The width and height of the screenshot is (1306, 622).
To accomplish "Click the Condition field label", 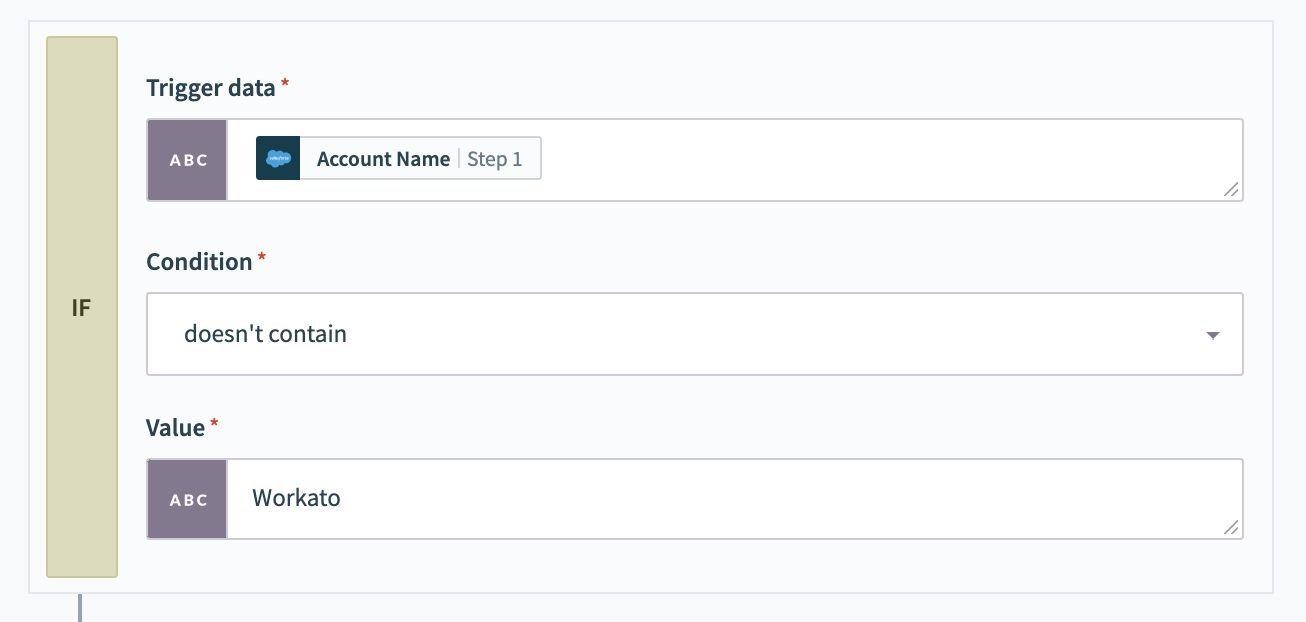I will click(198, 261).
